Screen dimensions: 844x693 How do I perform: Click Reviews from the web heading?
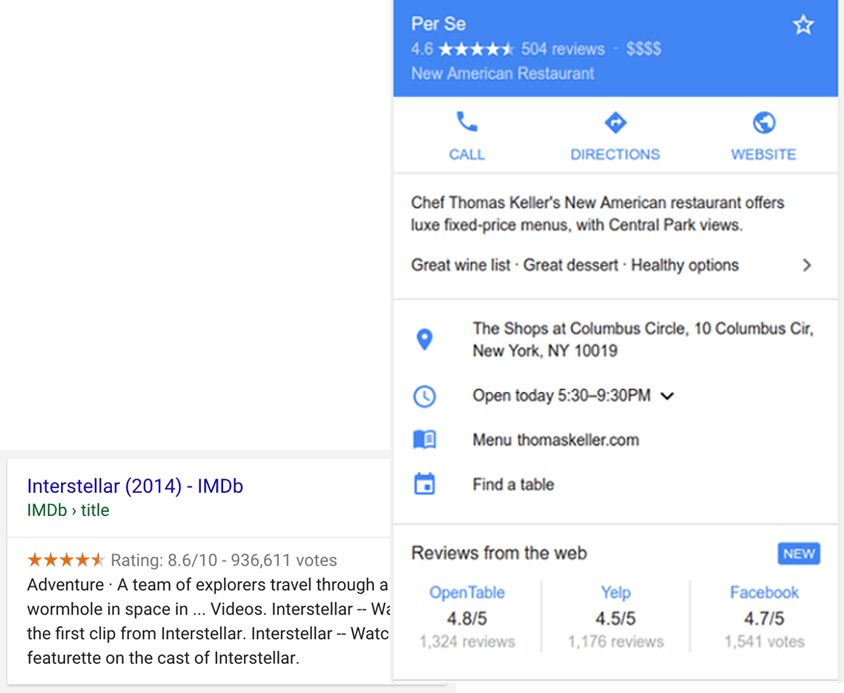pos(499,554)
